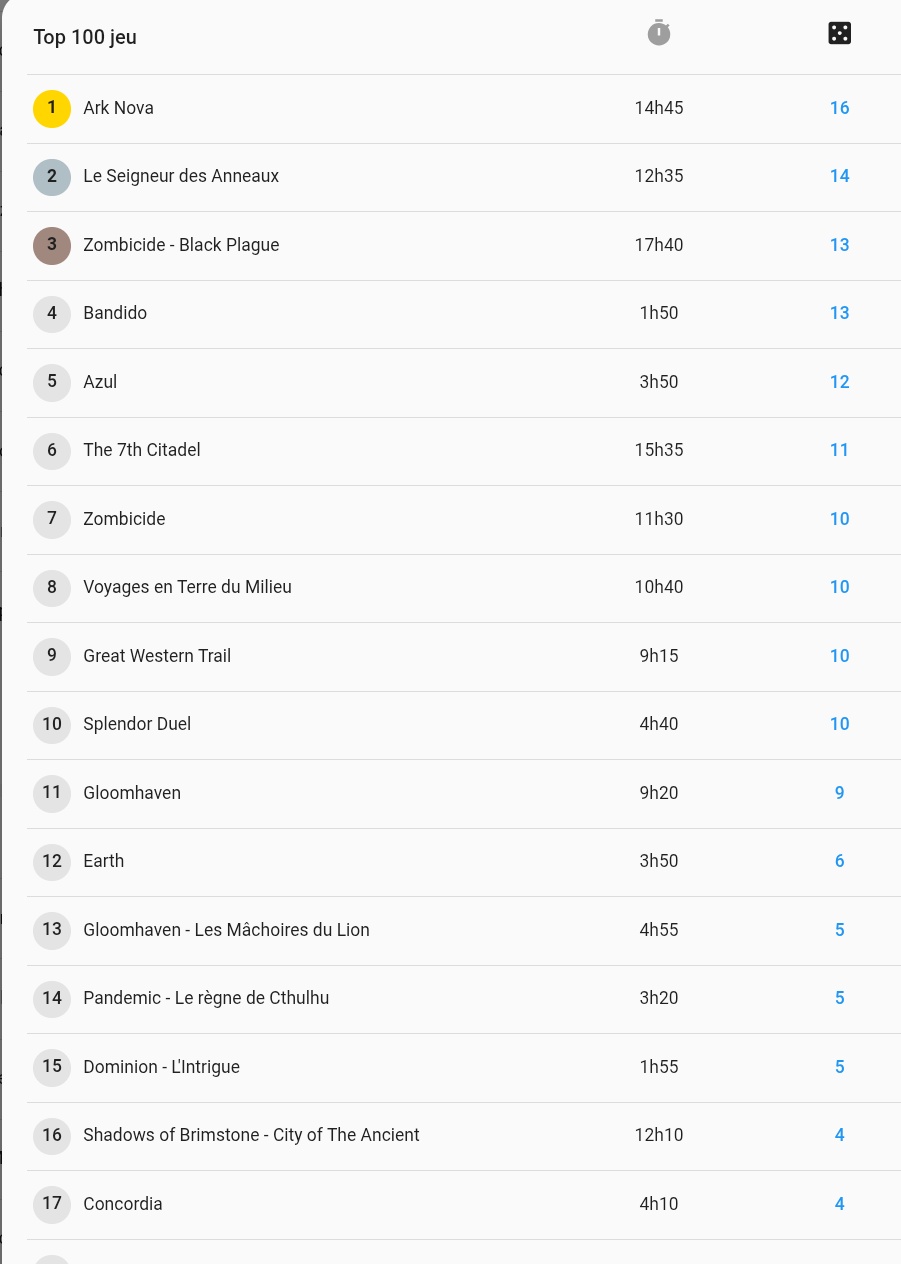Select Zombicide - Black Plague row
Image resolution: width=901 pixels, height=1264 pixels.
[x=464, y=245]
